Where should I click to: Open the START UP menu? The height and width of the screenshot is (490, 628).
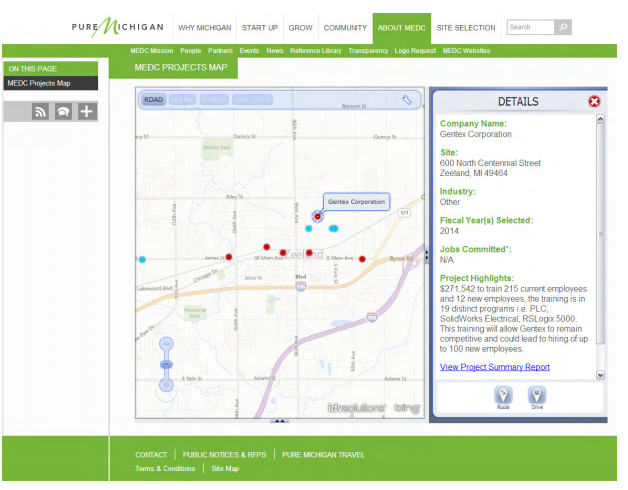click(x=260, y=28)
